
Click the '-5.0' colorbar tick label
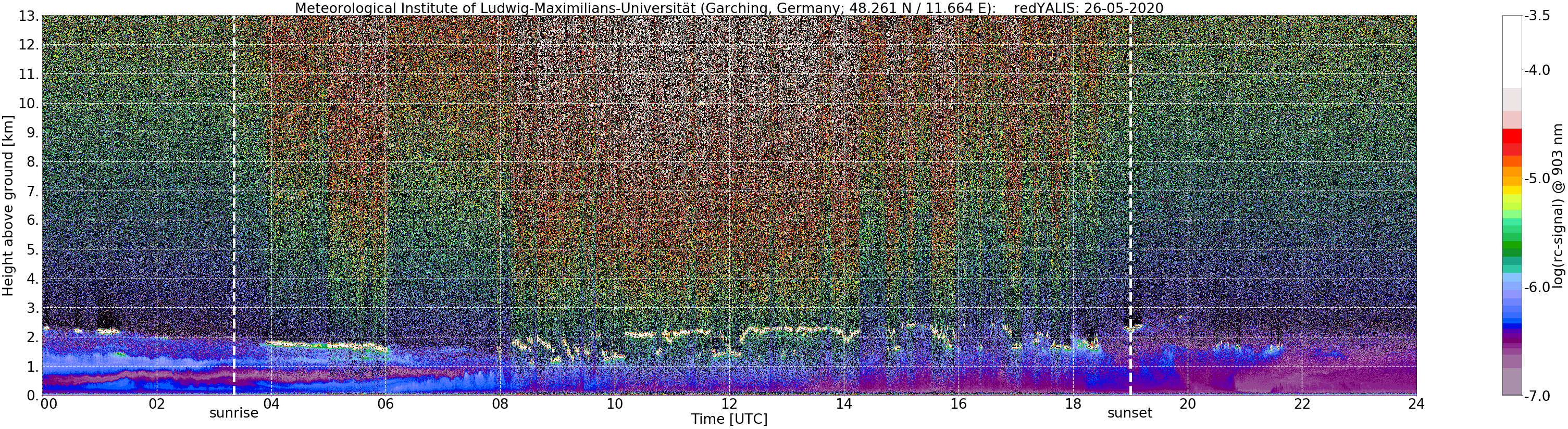tap(1537, 178)
